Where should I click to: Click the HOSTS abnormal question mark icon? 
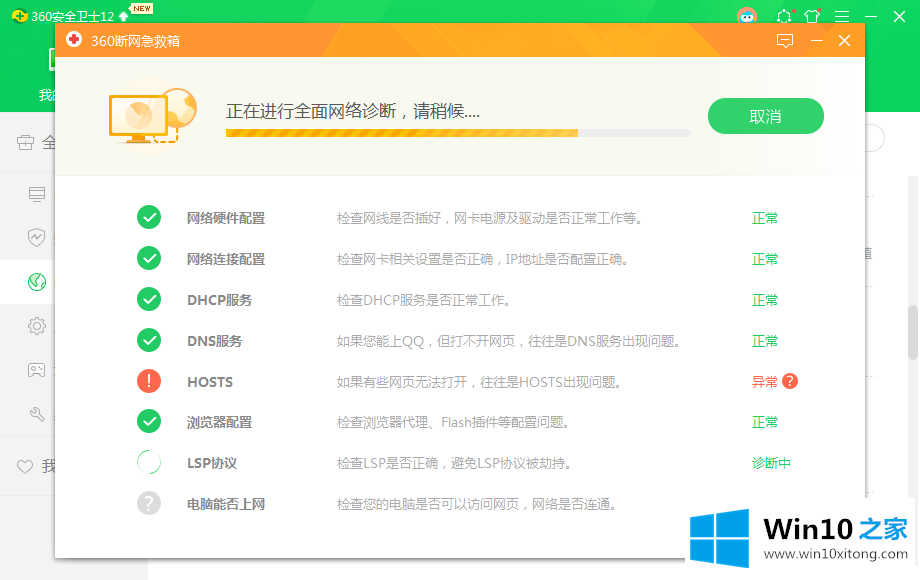click(x=790, y=381)
